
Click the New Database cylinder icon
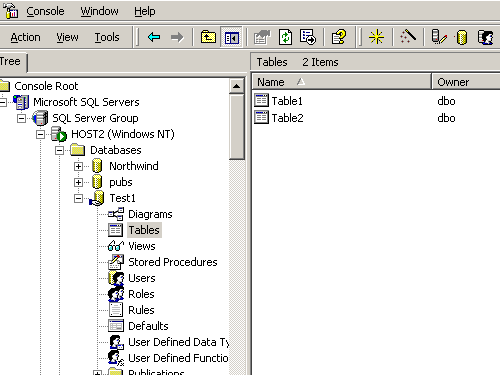462,37
